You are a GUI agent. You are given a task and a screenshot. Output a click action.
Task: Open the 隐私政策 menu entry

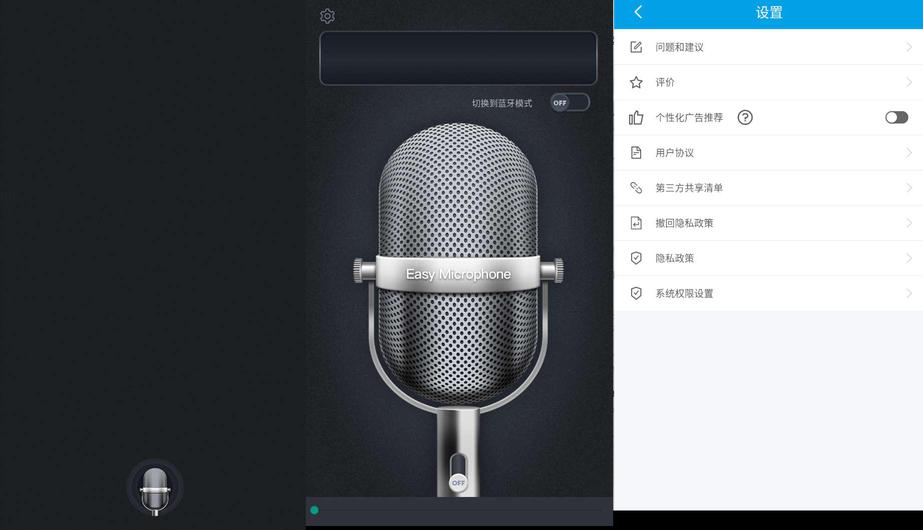[x=768, y=258]
